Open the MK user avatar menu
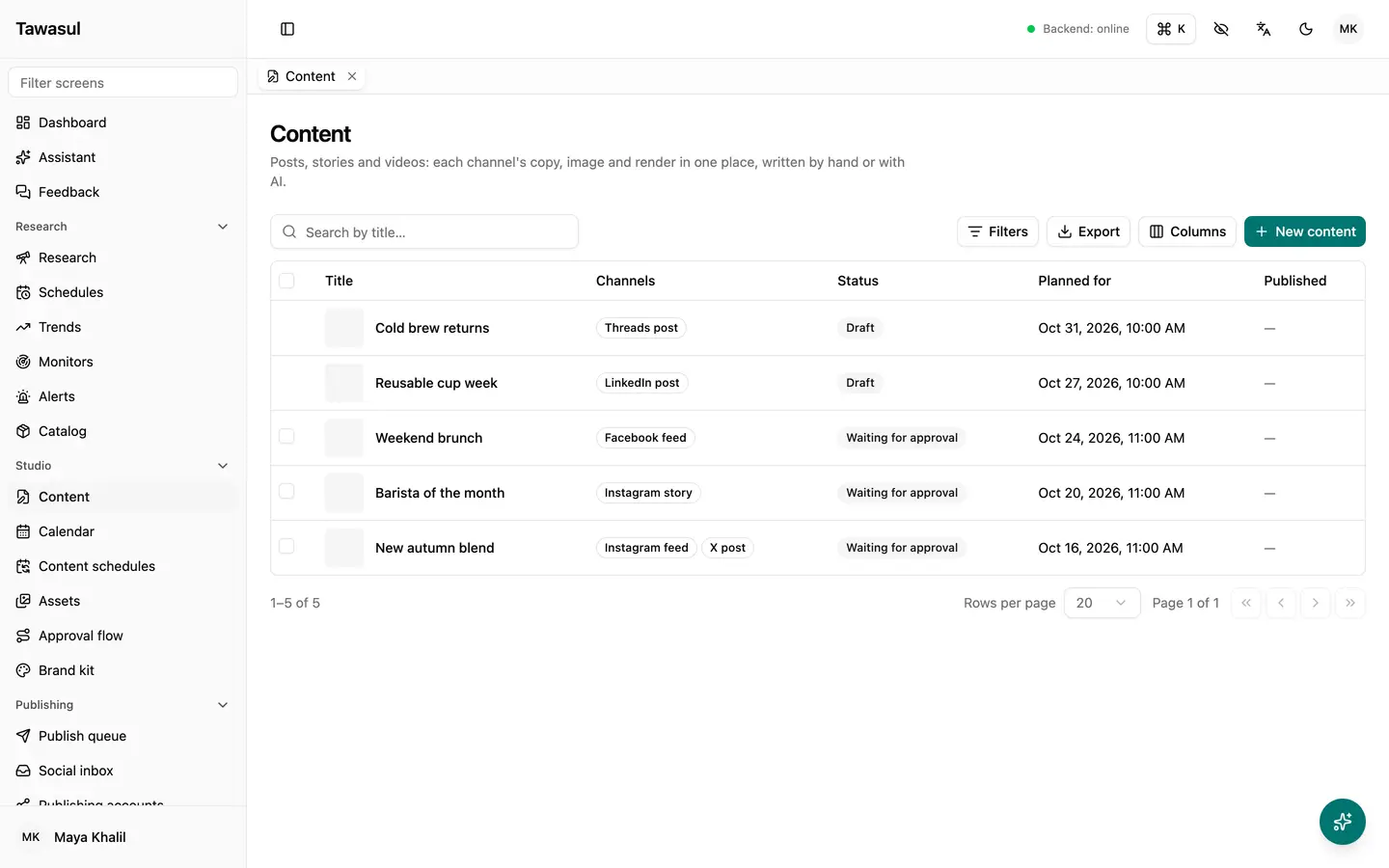The width and height of the screenshot is (1389, 868). (x=1348, y=29)
